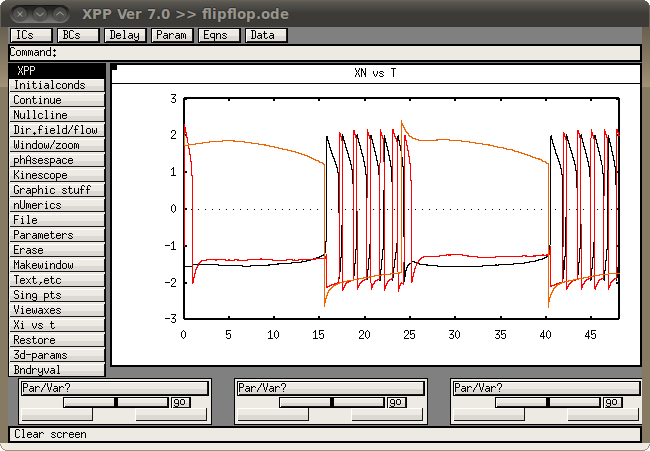Open the Data browser
The image size is (650, 451).
click(266, 35)
